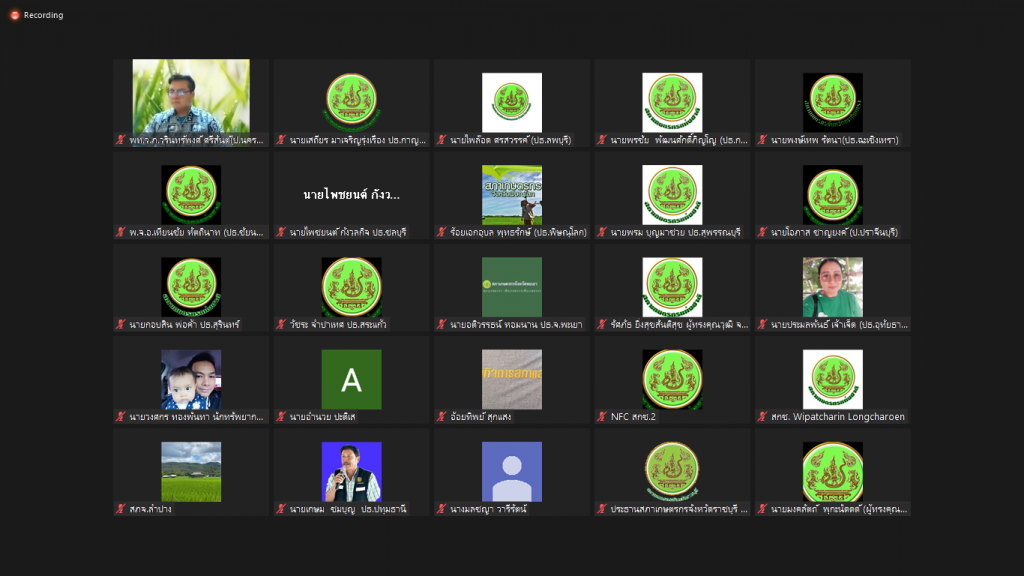
Task: Select avatar of woman in green shirt
Action: click(833, 287)
